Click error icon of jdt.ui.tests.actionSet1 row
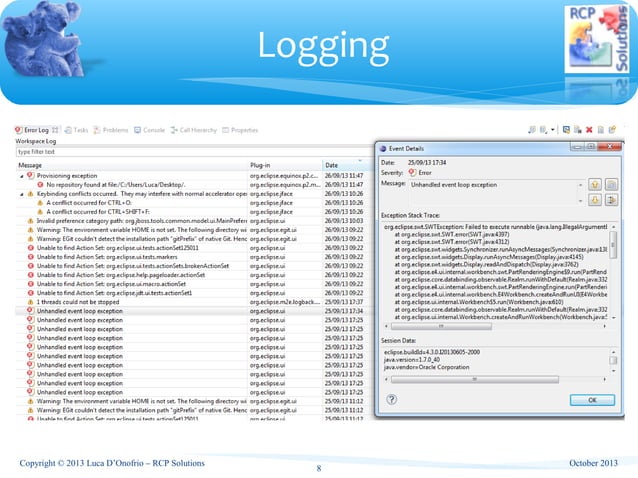This screenshot has height=478, width=638. (x=31, y=293)
